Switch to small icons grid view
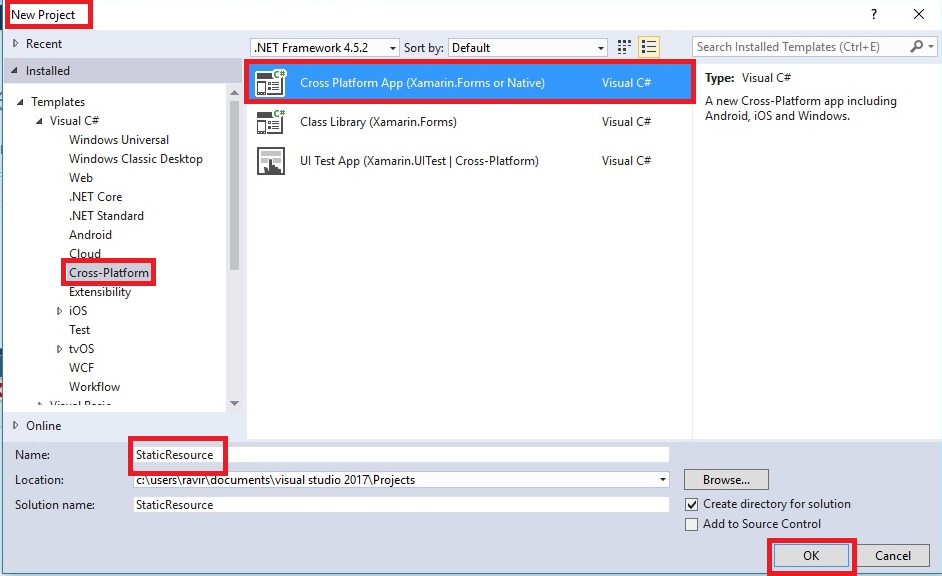The width and height of the screenshot is (942, 576). [624, 47]
